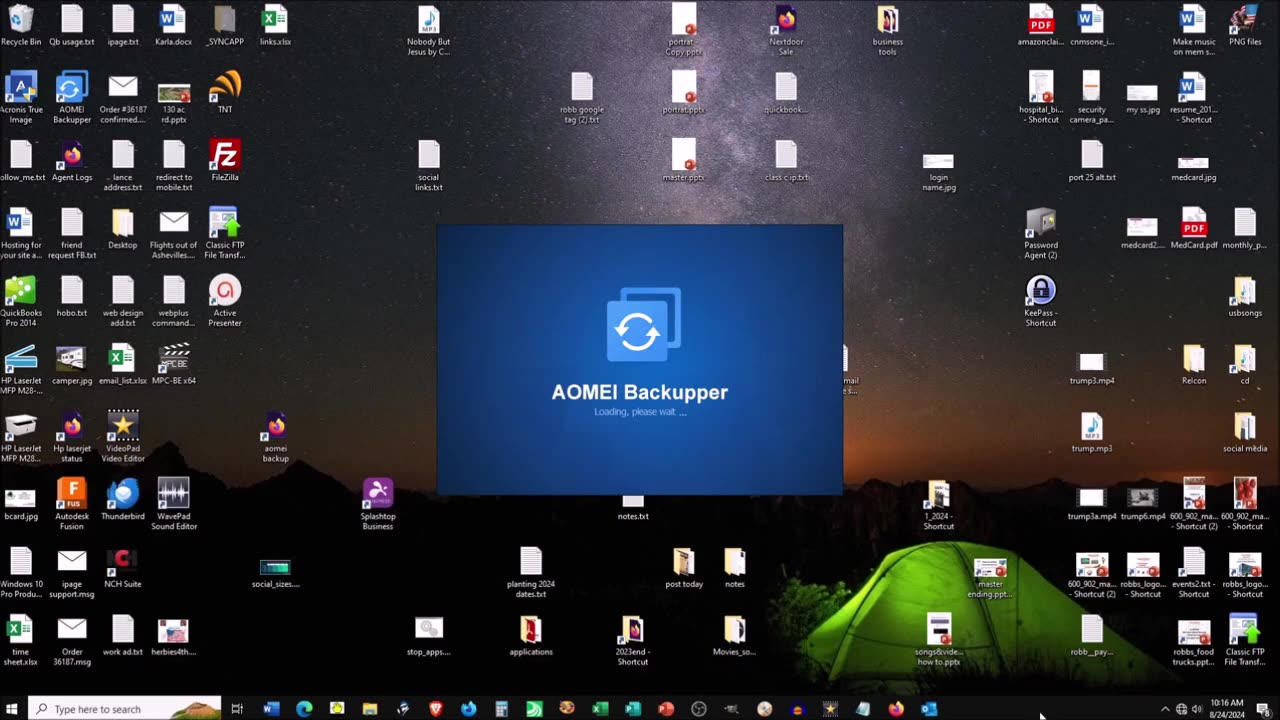
Task: Open the usbsongs folder icon
Action: point(1245,296)
